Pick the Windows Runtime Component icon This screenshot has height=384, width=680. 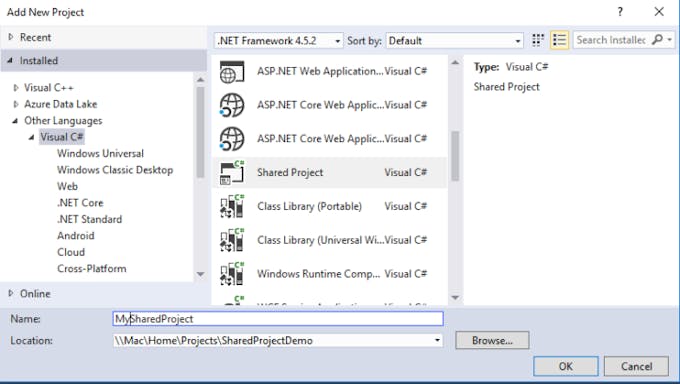232,274
